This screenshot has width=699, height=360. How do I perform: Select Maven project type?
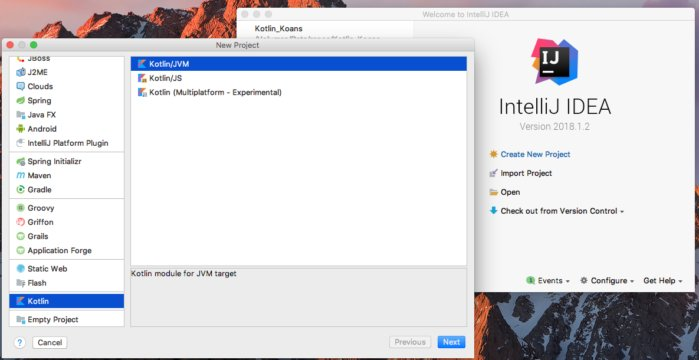(x=66, y=176)
